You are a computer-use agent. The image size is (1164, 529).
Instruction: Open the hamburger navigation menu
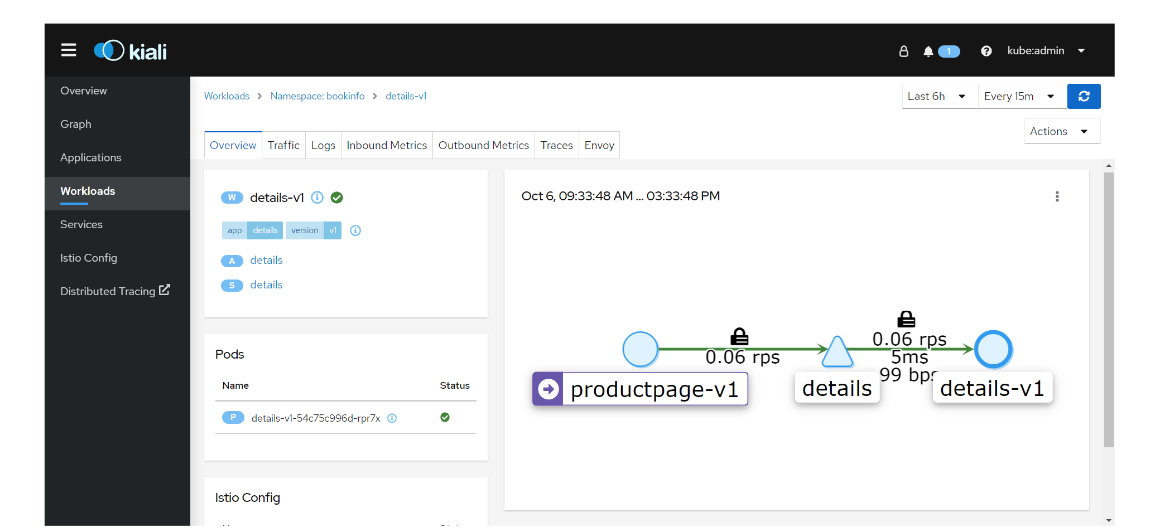[68, 50]
